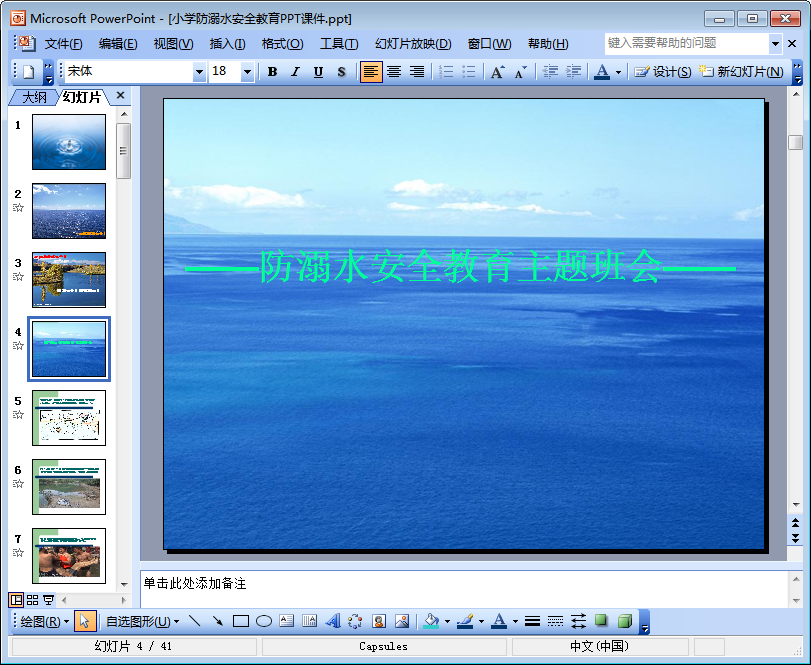
Task: Select Center alignment
Action: click(x=394, y=72)
